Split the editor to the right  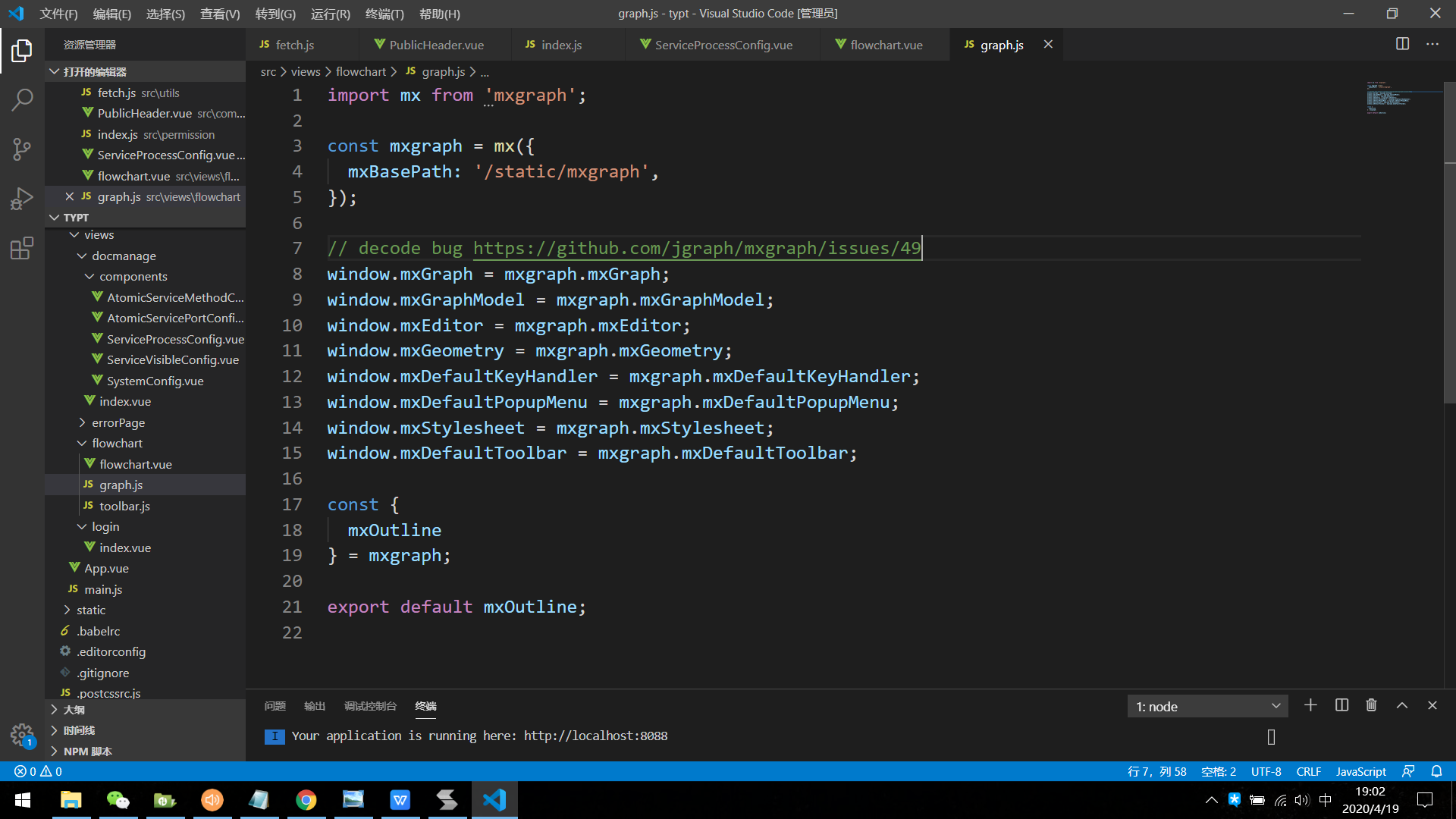1402,44
